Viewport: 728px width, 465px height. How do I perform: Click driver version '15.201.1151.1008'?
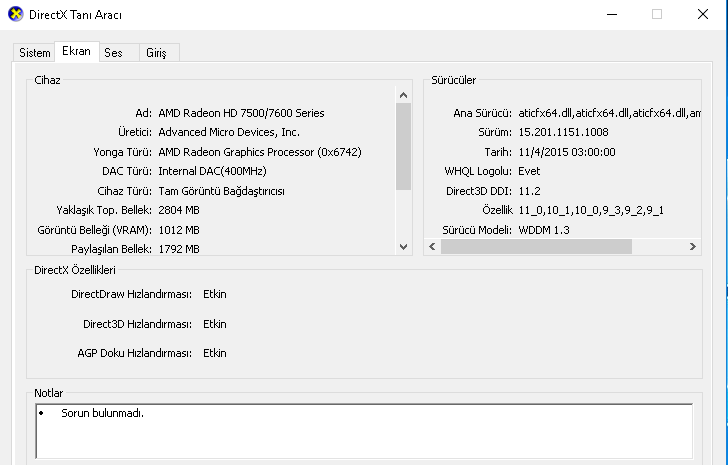(563, 132)
